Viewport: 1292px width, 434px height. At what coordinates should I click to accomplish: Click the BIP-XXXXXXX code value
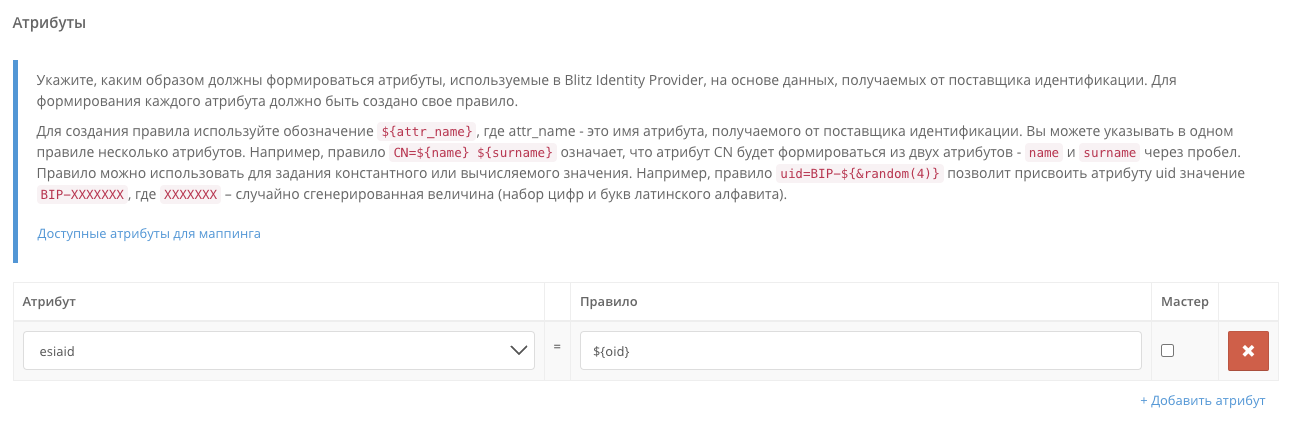click(82, 195)
